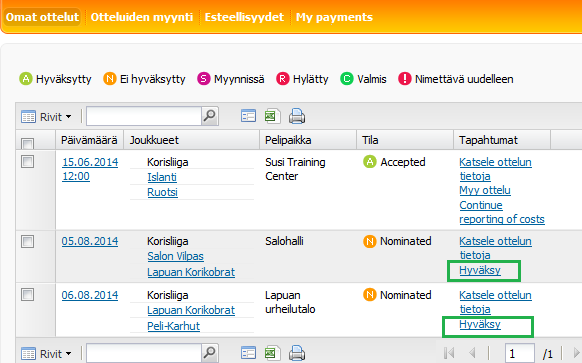Switch to Otteluiden myynti tab
Screen dimensions: 582x363
click(142, 17)
